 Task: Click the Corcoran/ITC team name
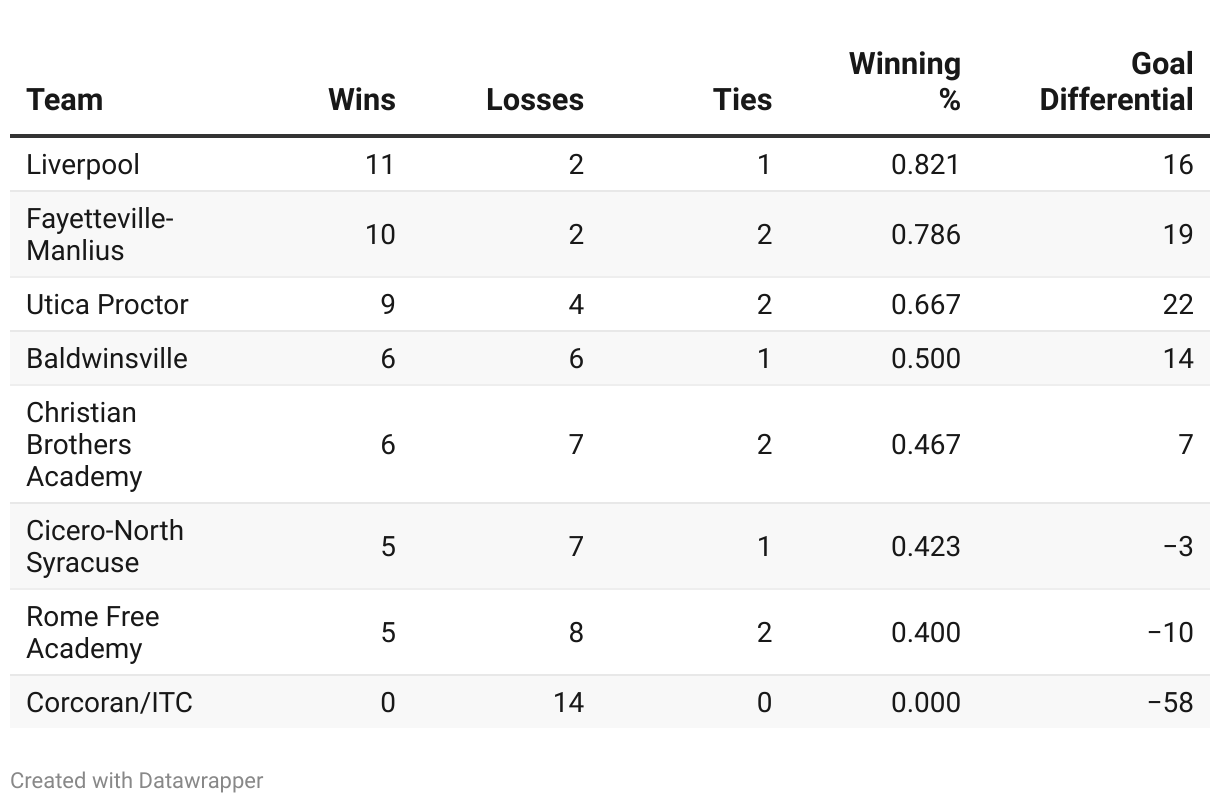(x=109, y=702)
